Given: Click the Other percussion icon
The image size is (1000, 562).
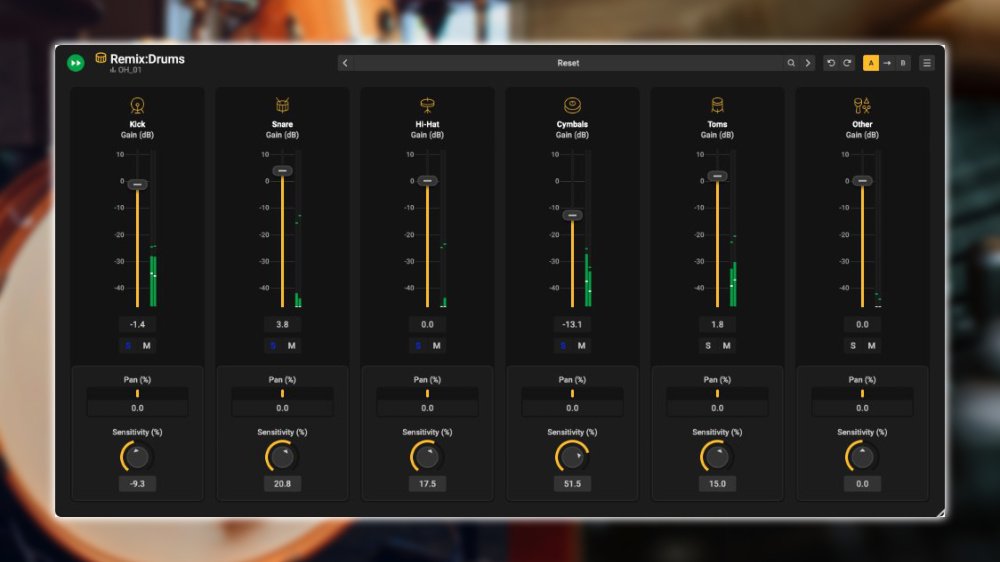Looking at the screenshot, I should [862, 105].
